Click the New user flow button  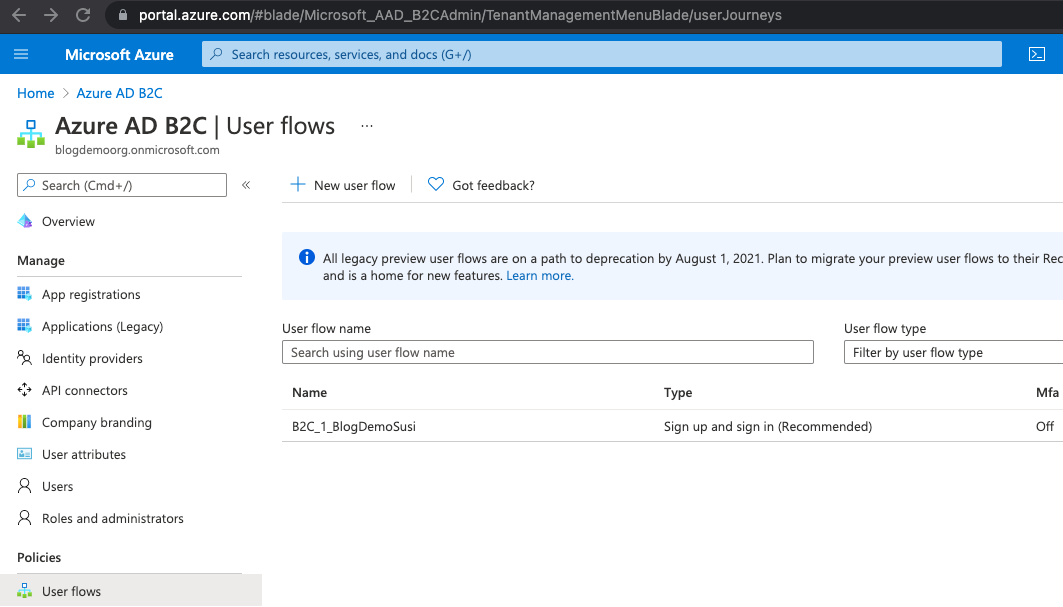[343, 185]
